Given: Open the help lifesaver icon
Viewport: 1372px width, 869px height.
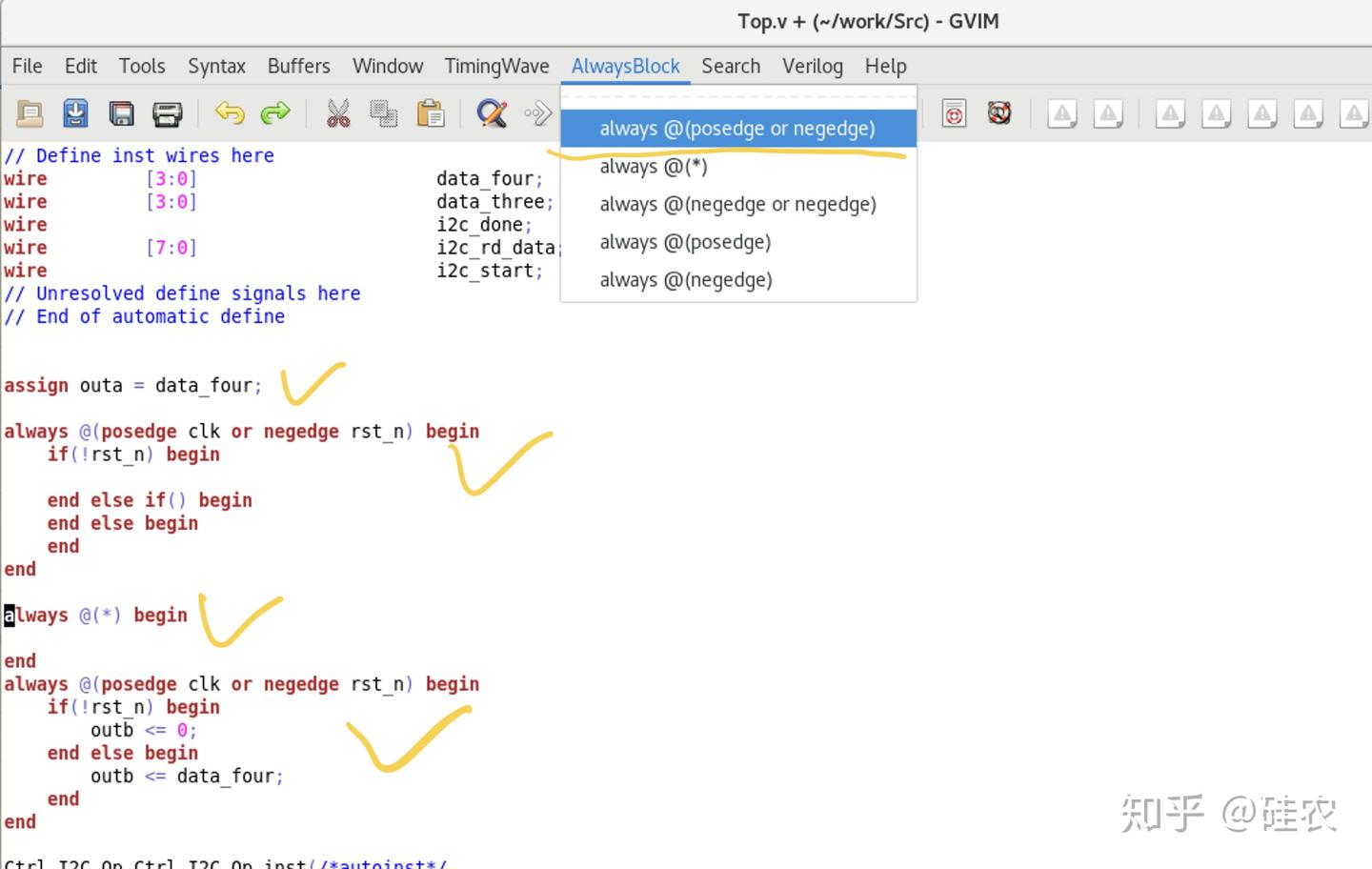Looking at the screenshot, I should 999,113.
